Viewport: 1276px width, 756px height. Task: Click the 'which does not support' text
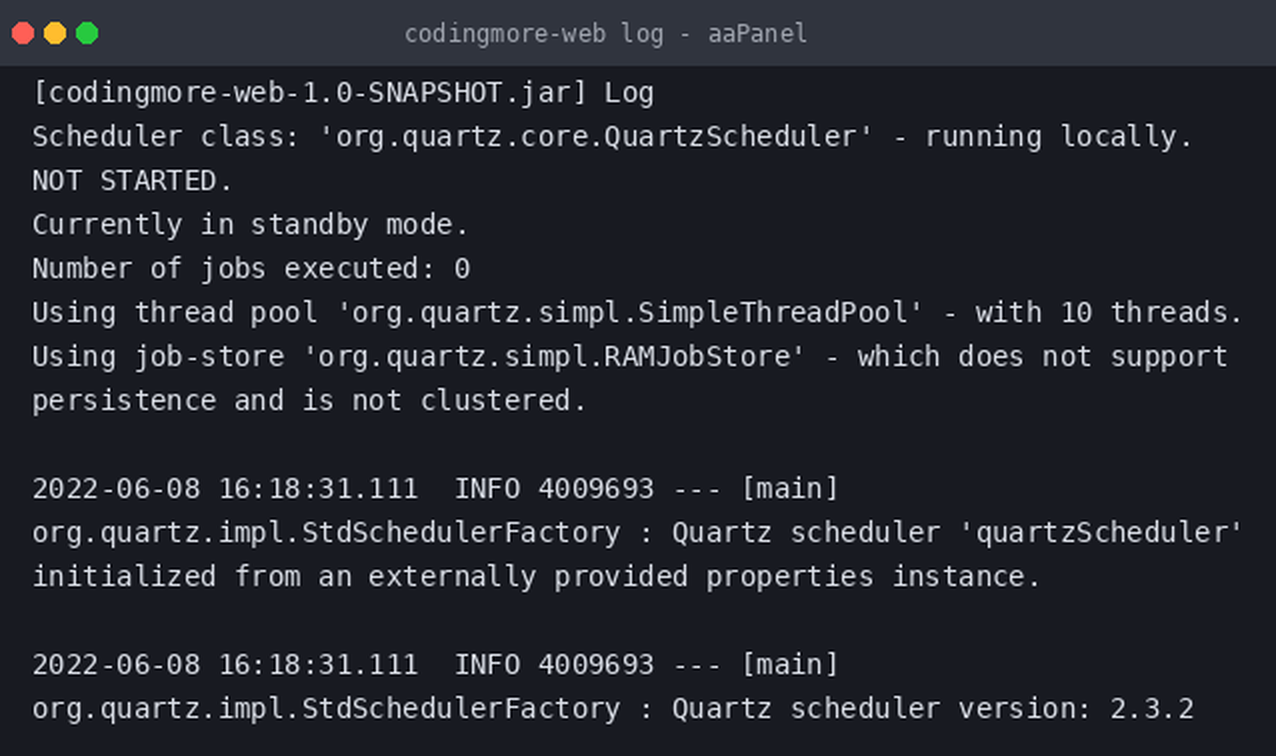point(1042,357)
